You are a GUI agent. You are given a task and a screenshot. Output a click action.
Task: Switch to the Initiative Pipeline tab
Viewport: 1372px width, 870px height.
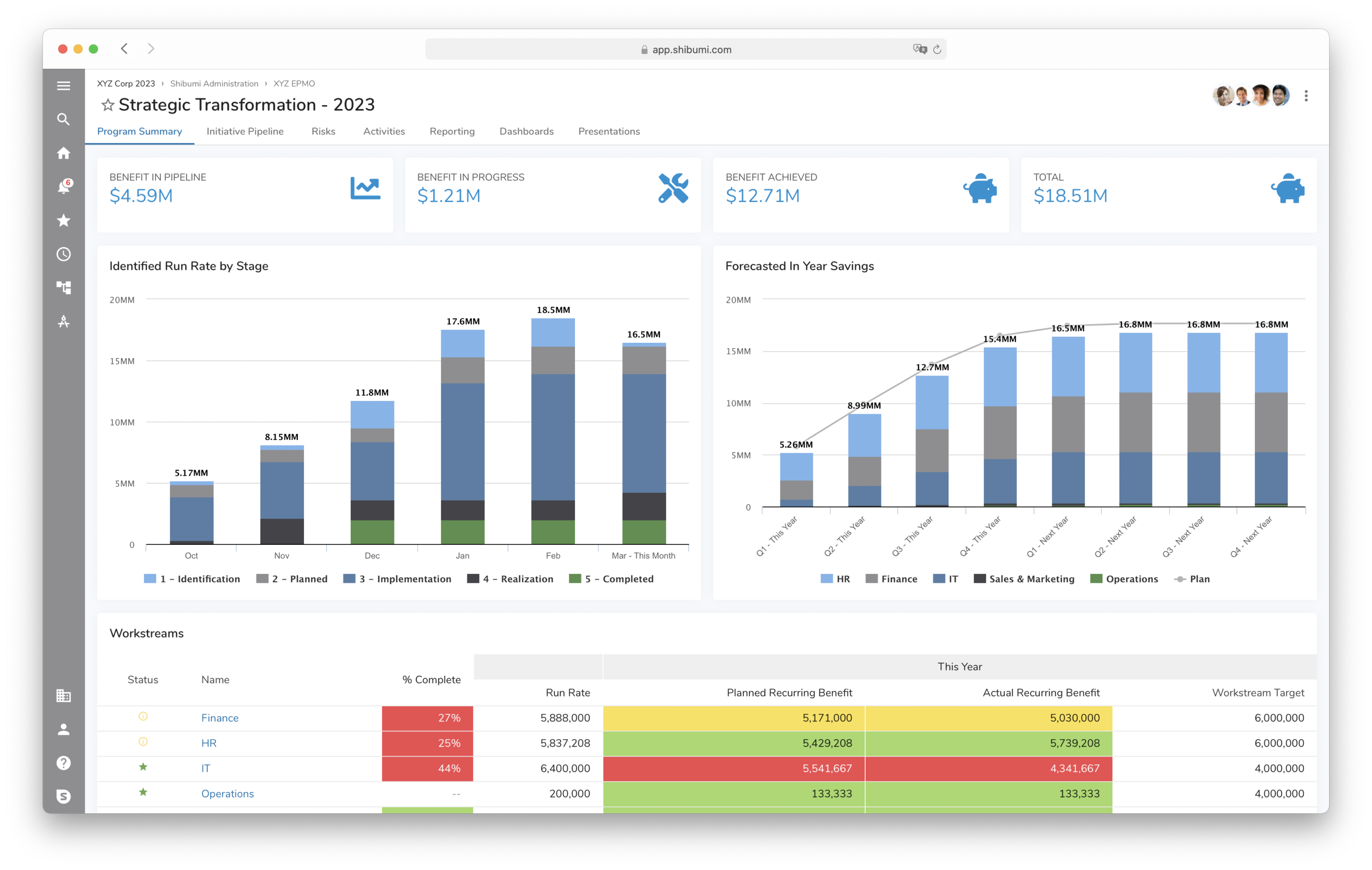point(245,132)
